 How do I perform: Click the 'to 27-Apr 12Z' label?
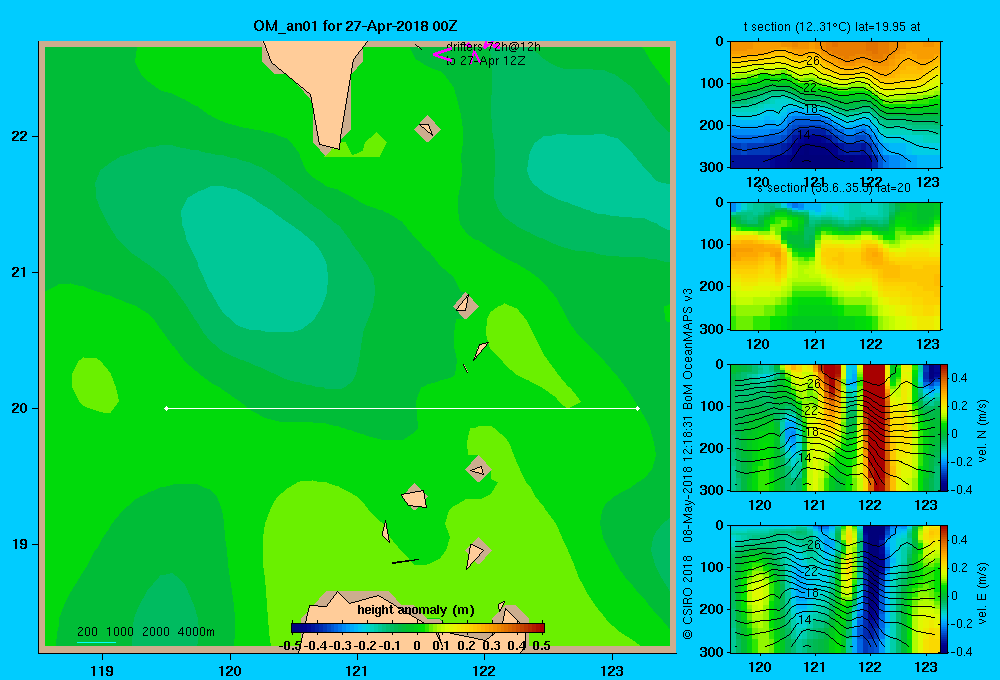[485, 61]
